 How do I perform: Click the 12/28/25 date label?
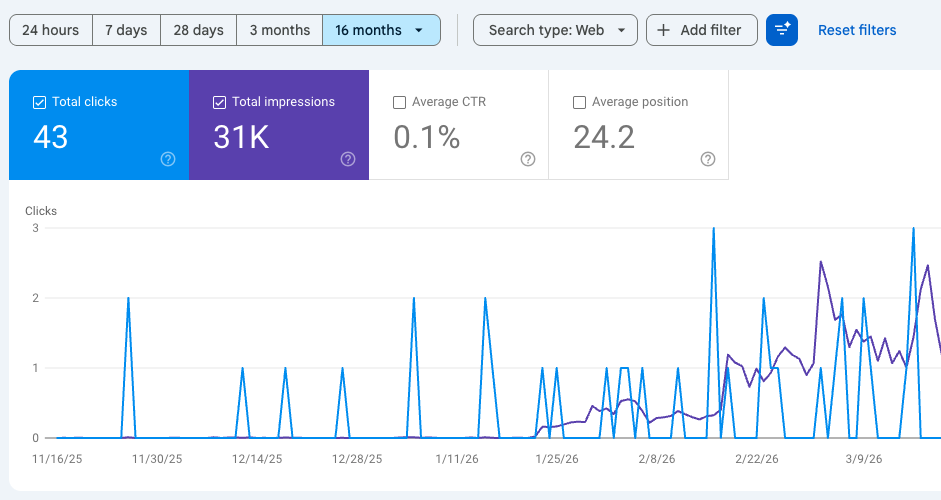(357, 459)
